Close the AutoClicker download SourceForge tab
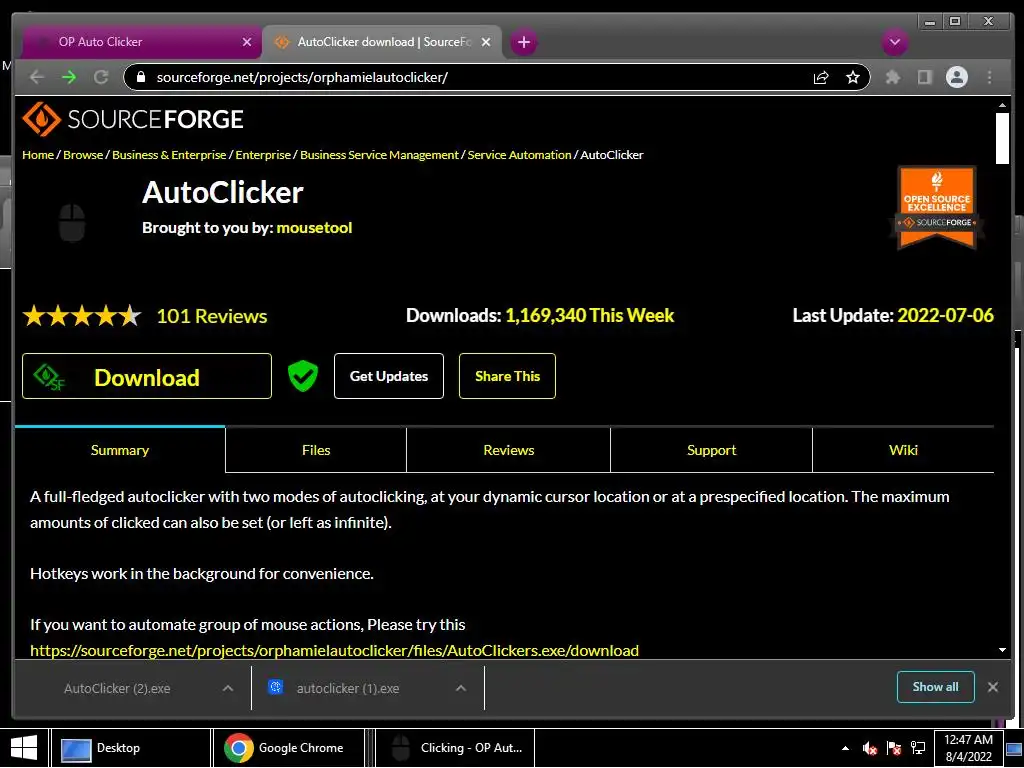The image size is (1024, 768). [x=486, y=42]
